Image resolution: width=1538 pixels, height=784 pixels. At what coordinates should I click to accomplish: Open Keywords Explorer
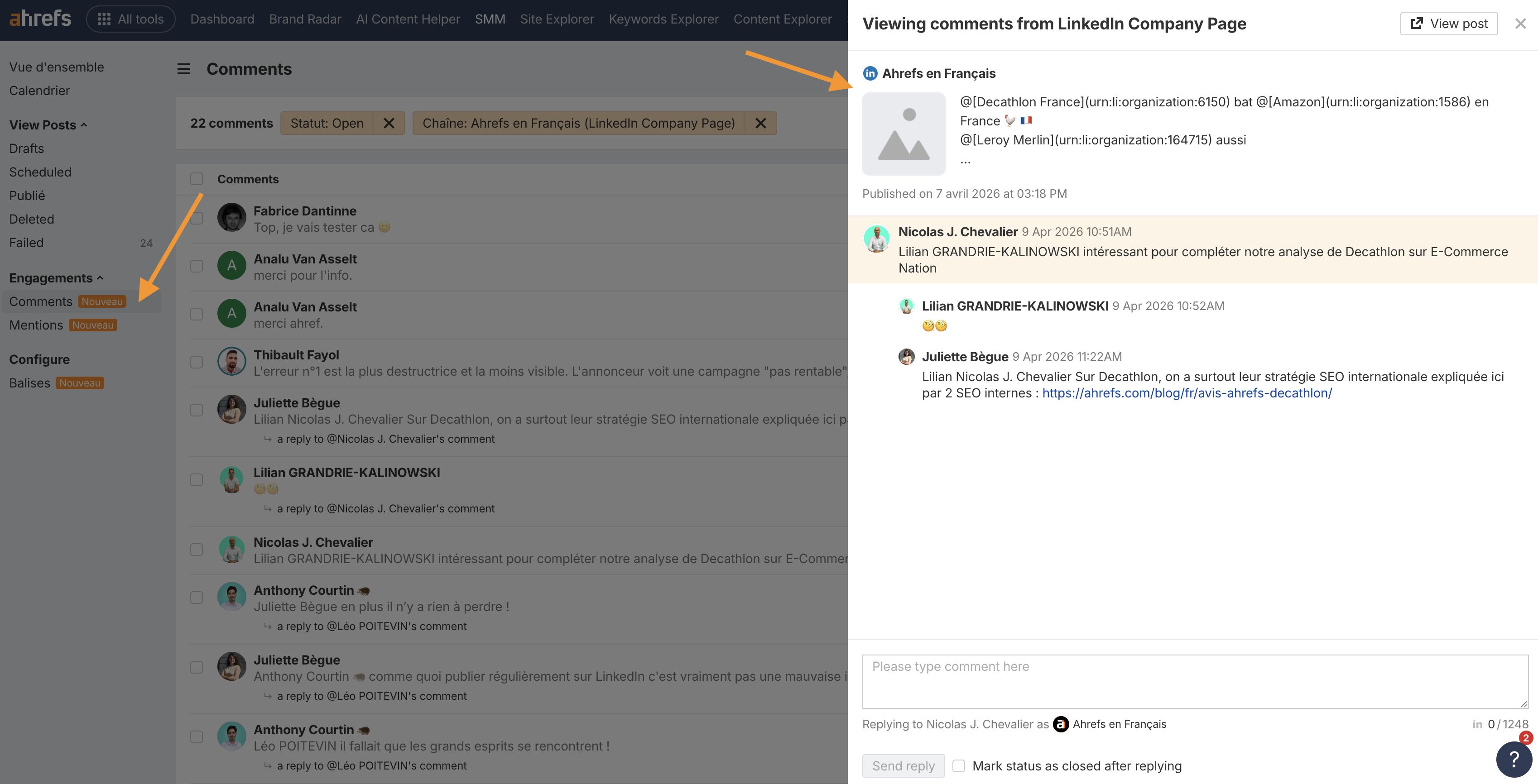pos(663,19)
